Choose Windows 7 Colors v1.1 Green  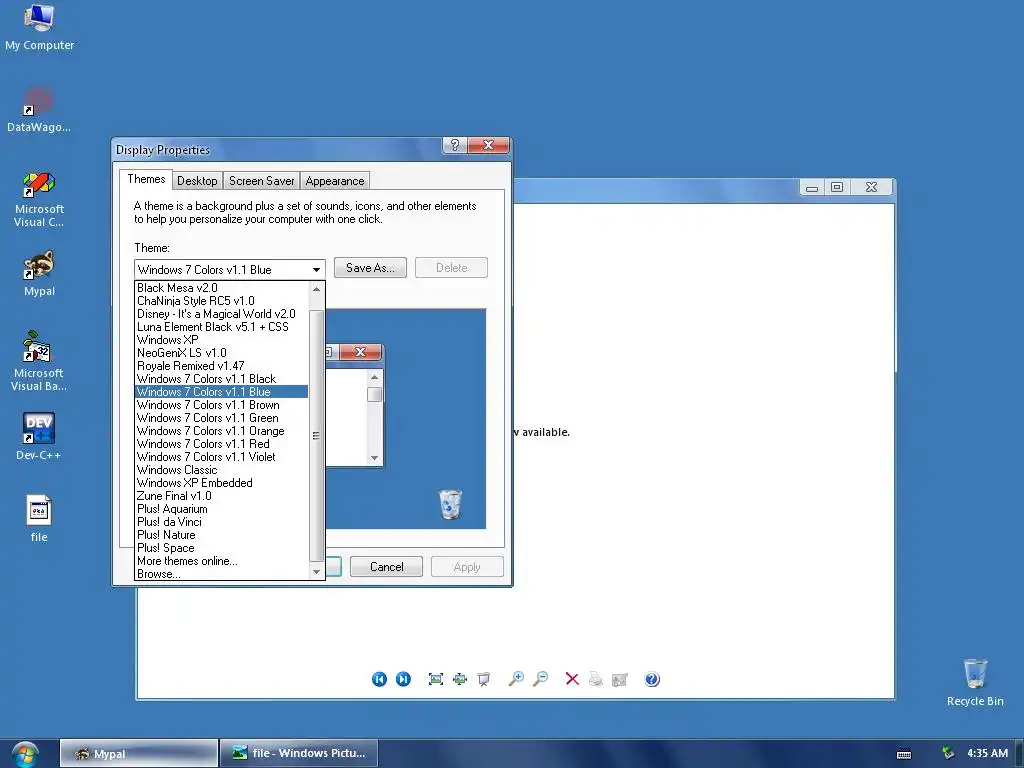click(221, 418)
